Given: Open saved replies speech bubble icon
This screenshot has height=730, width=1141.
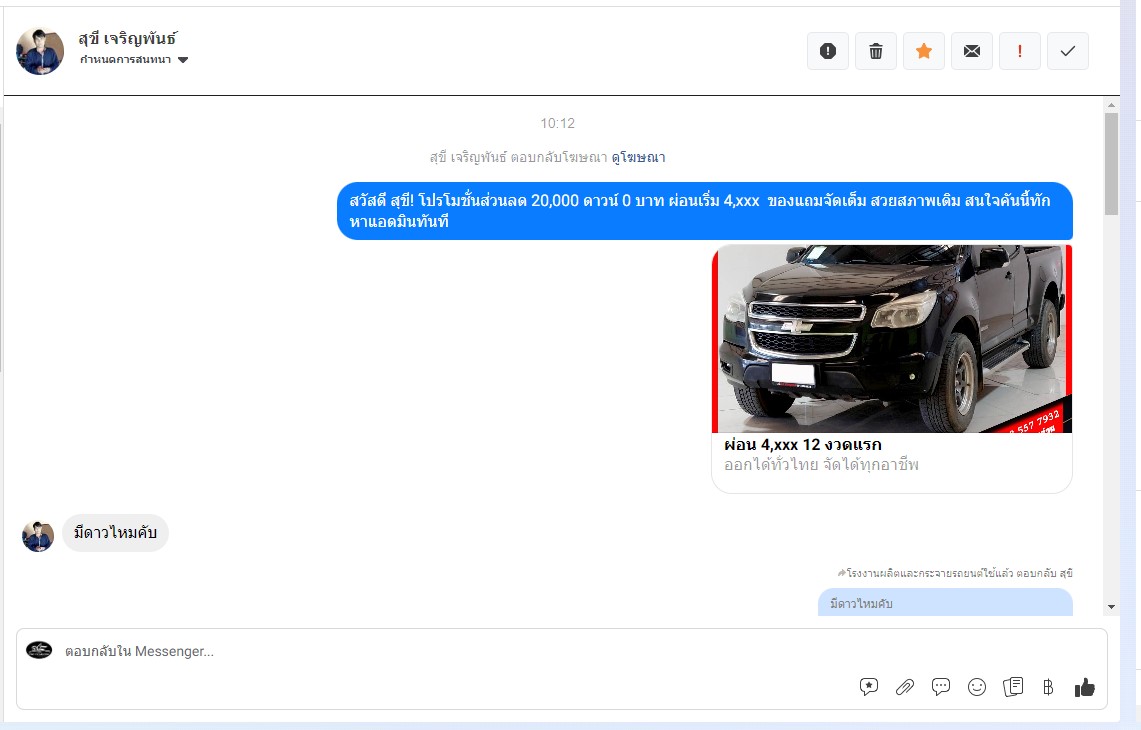Looking at the screenshot, I should tap(941, 687).
